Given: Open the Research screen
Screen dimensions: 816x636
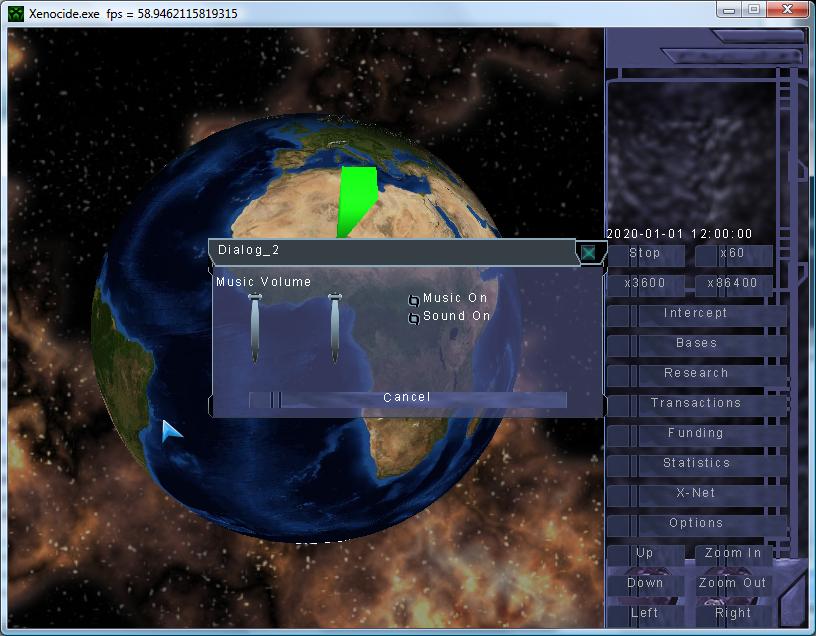Looking at the screenshot, I should point(696,374).
